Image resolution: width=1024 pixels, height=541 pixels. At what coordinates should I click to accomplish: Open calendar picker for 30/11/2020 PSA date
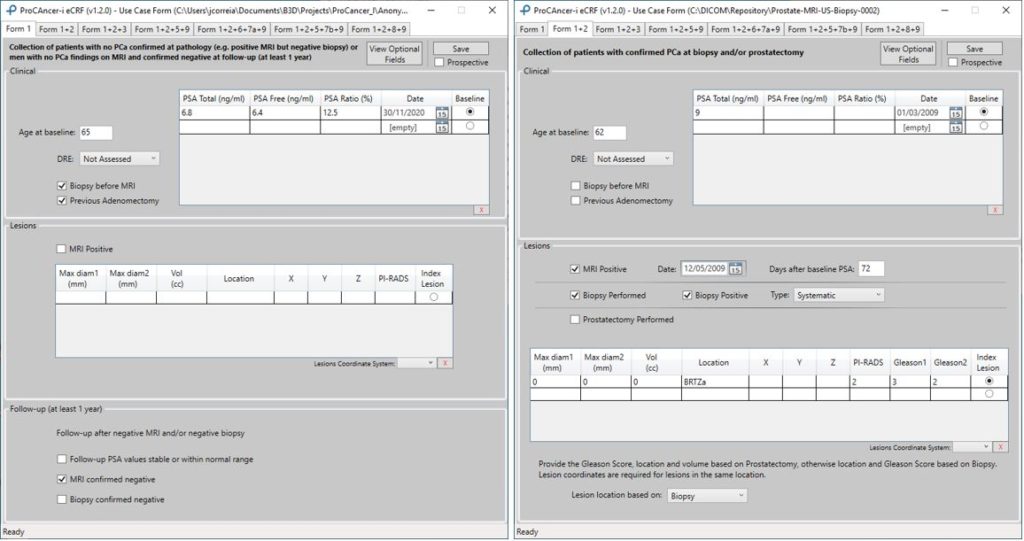pos(442,114)
